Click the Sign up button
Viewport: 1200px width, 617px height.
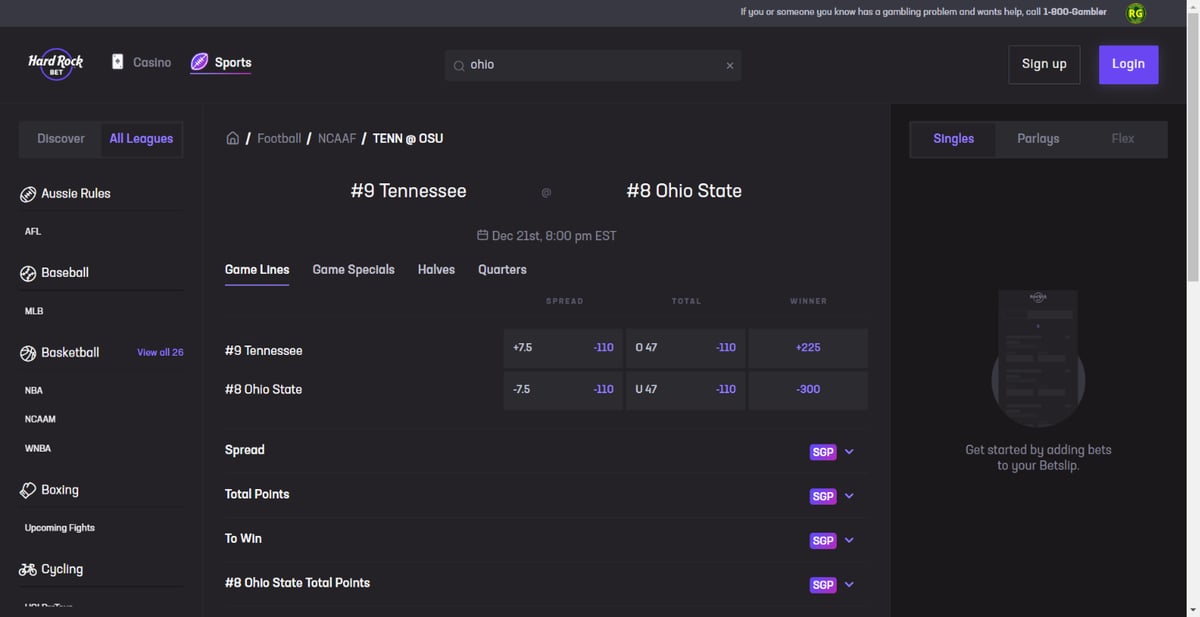tap(1044, 64)
